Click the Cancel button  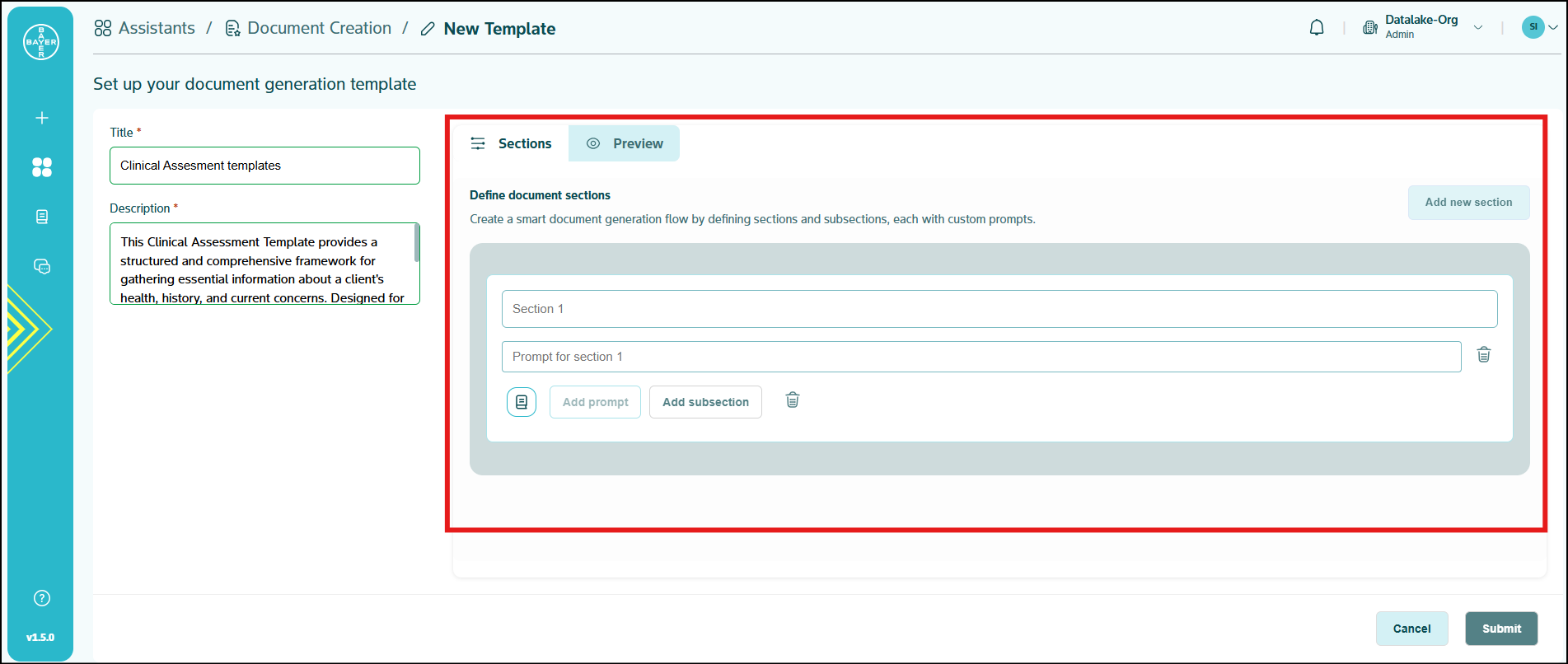[1411, 629]
